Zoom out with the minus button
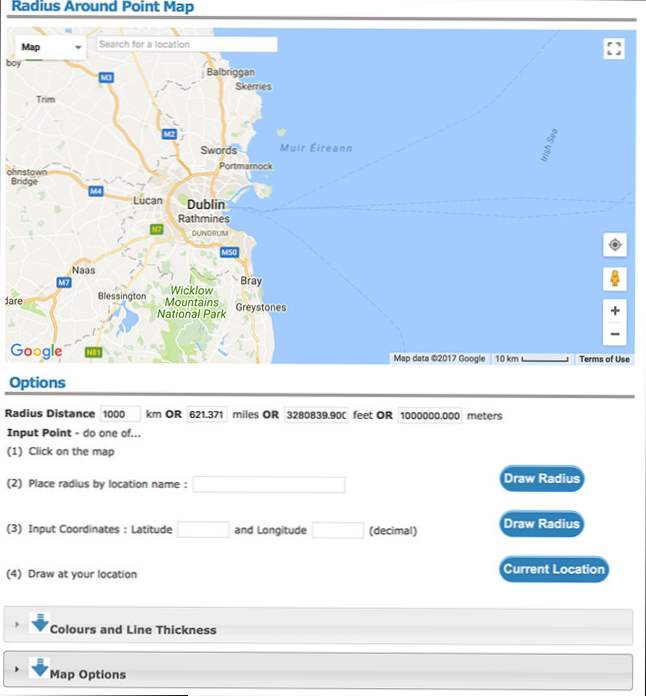This screenshot has width=646, height=696. (x=615, y=335)
